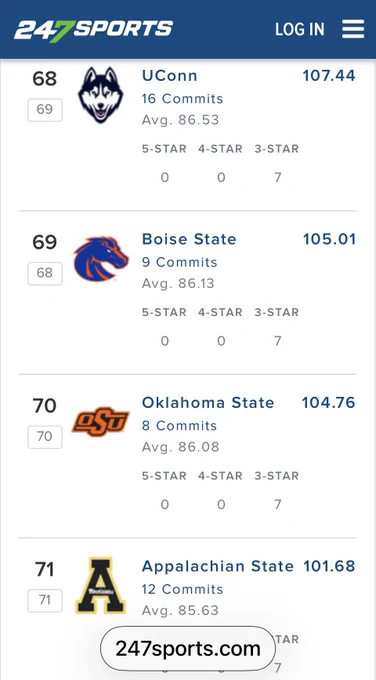The width and height of the screenshot is (376, 680).
Task: Tap the Appalachian State A logo
Action: pyautogui.click(x=101, y=585)
